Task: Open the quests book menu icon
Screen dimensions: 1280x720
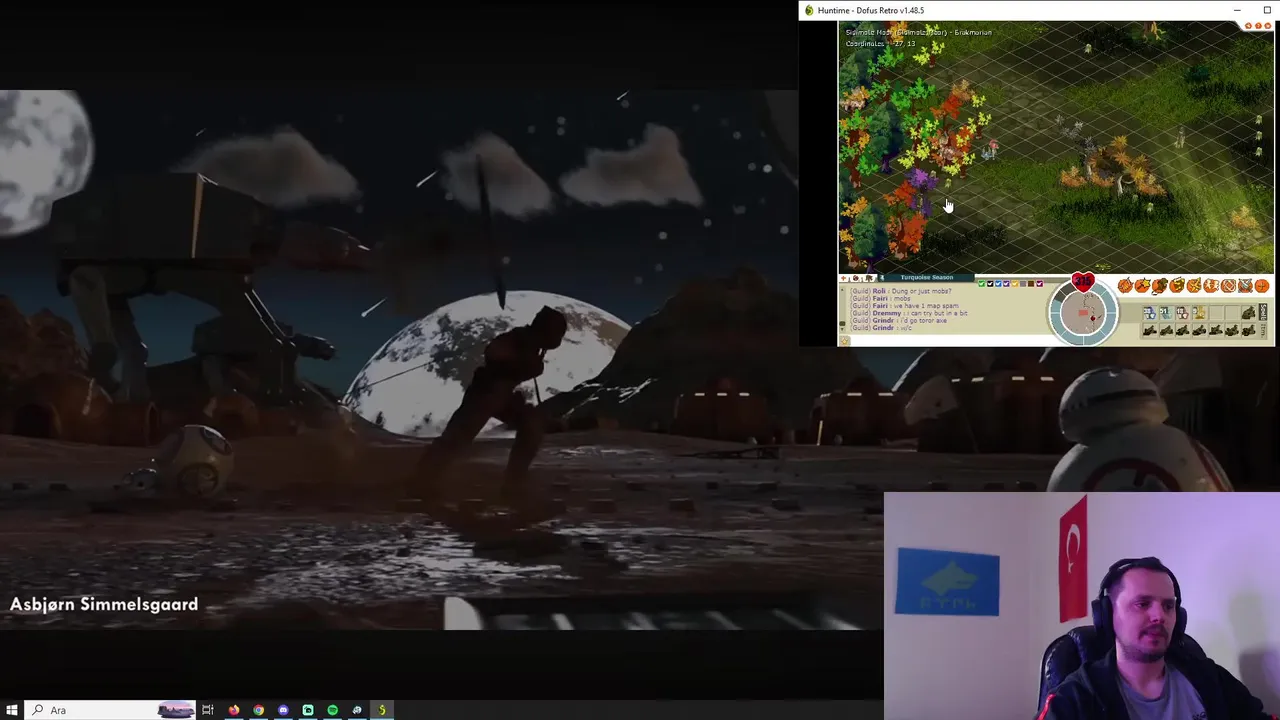Action: click(x=1177, y=286)
